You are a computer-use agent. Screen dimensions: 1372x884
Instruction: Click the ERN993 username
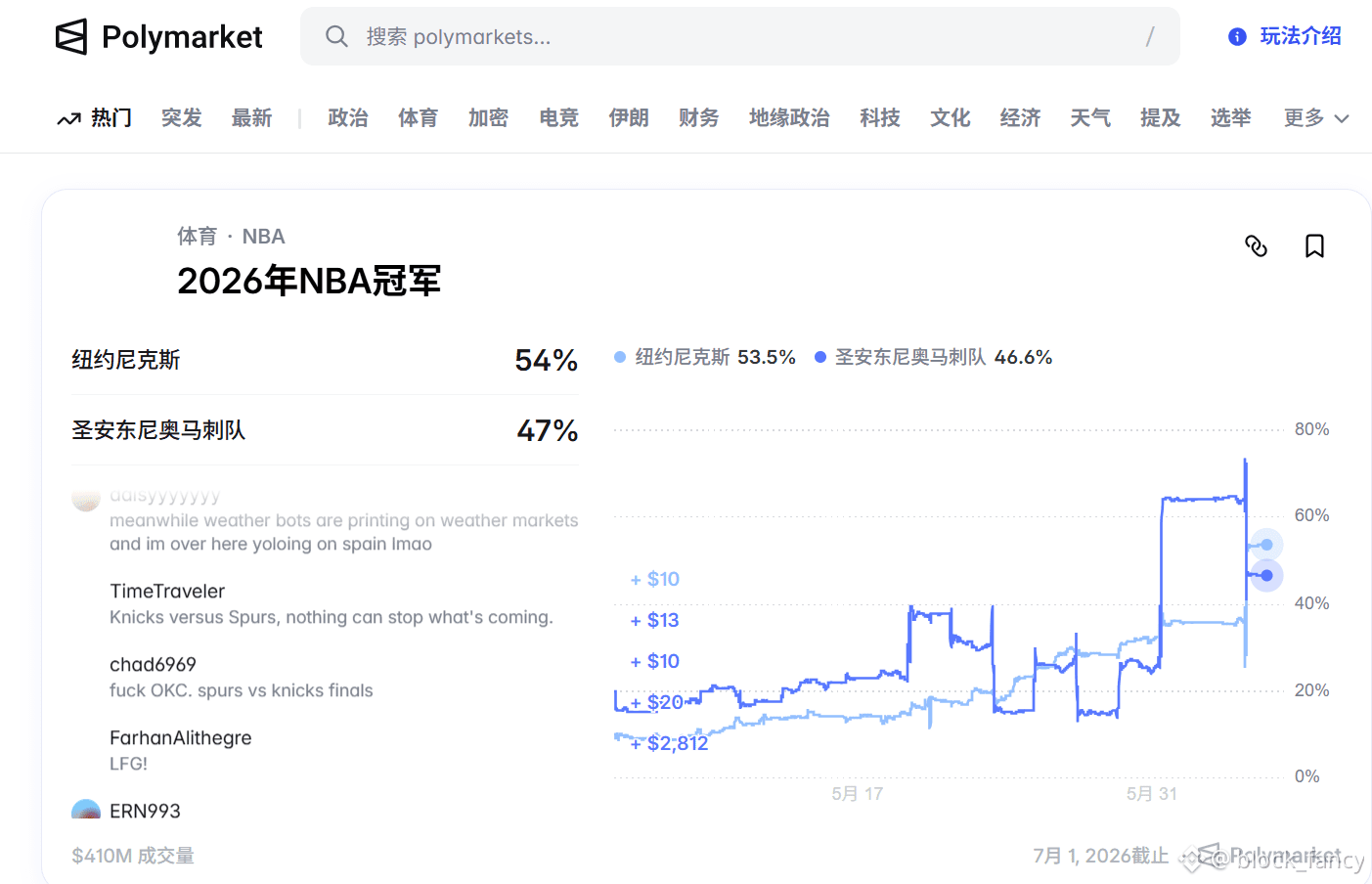[x=145, y=811]
